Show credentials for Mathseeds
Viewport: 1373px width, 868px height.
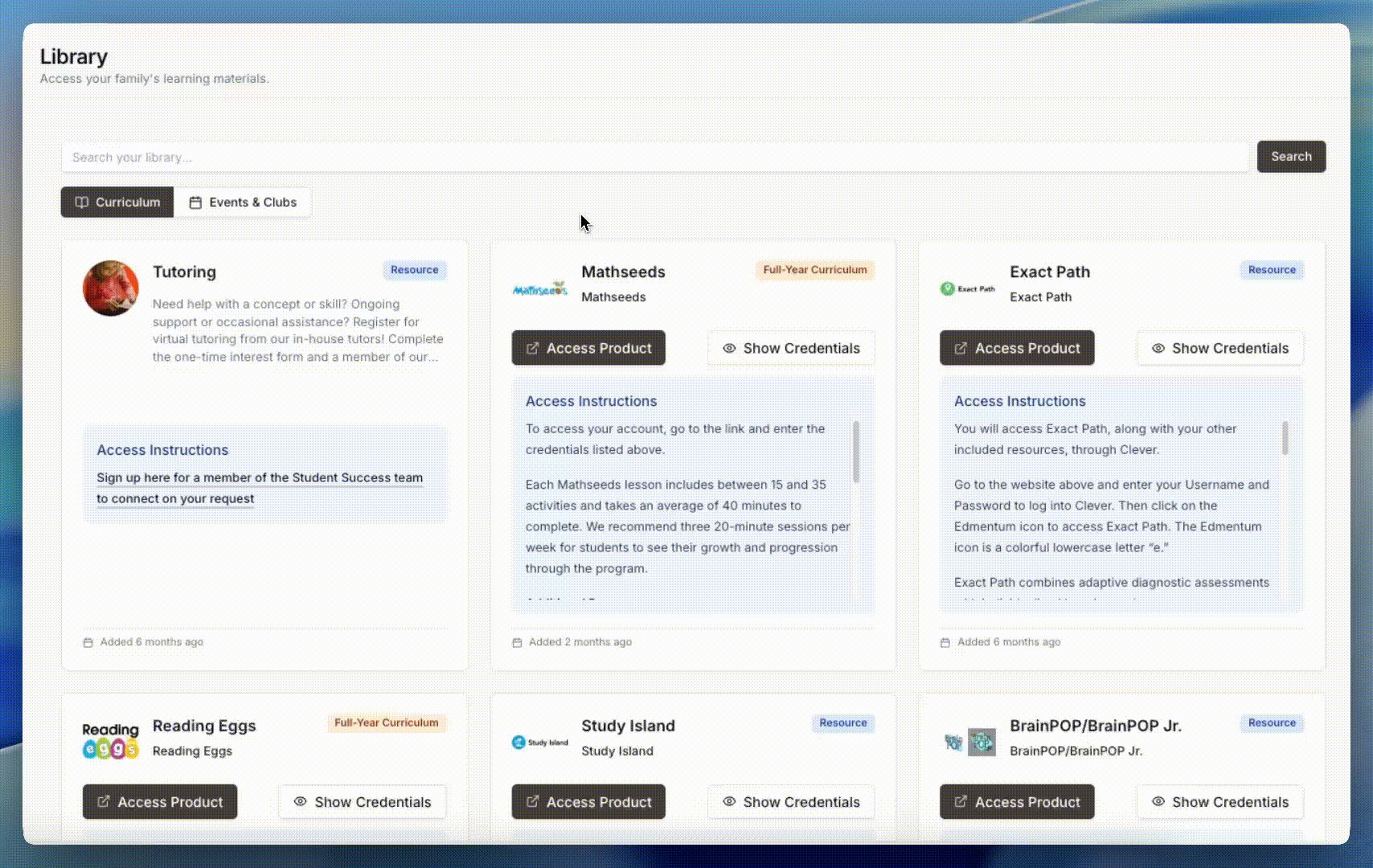(791, 348)
